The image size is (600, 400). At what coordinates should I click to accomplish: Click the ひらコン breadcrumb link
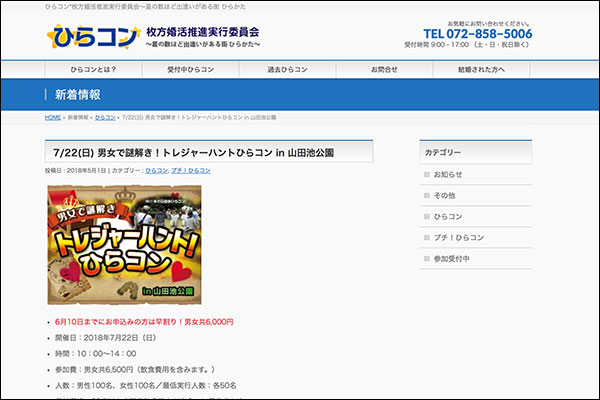click(x=104, y=118)
